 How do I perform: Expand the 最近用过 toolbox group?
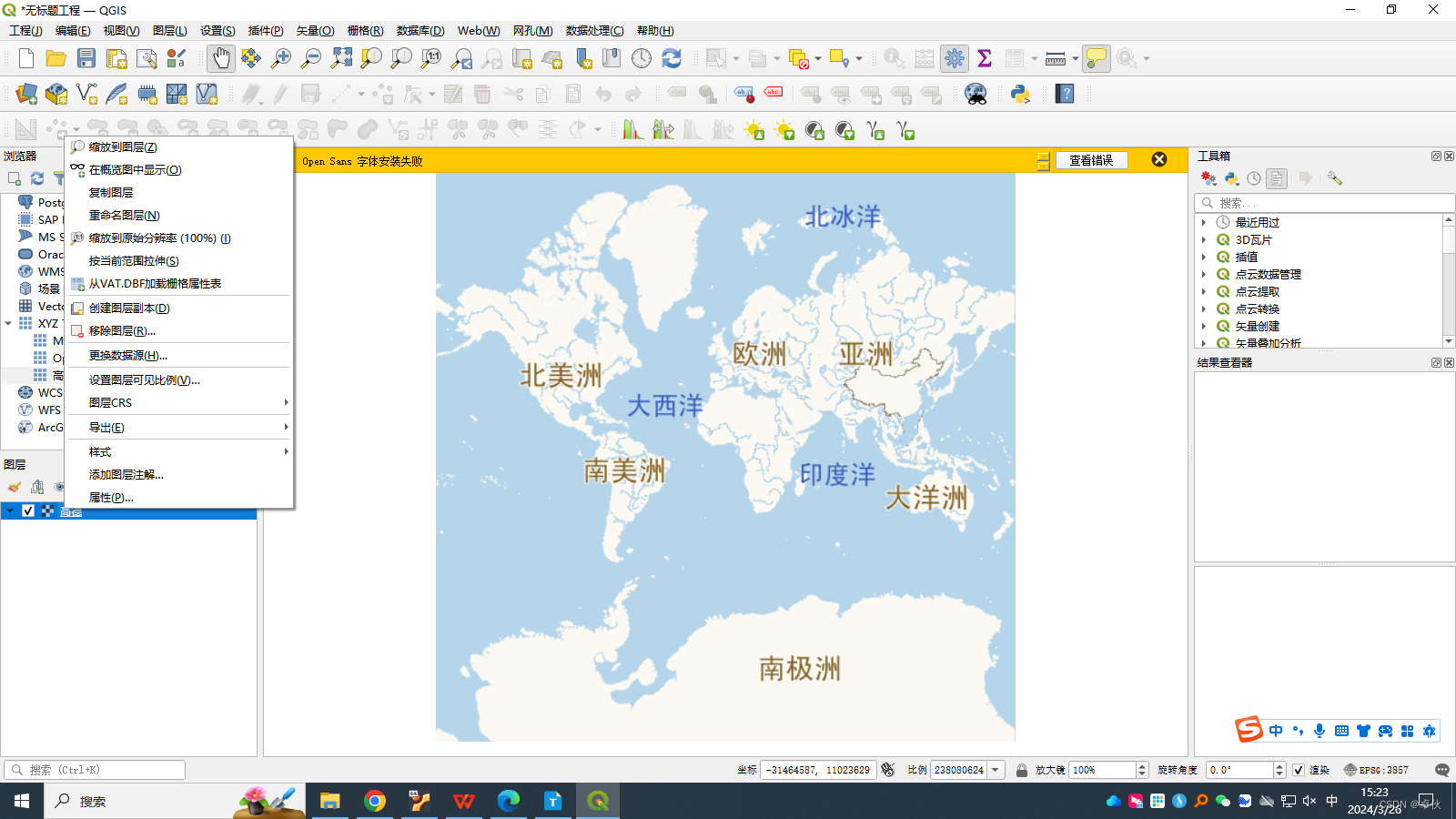[1203, 223]
